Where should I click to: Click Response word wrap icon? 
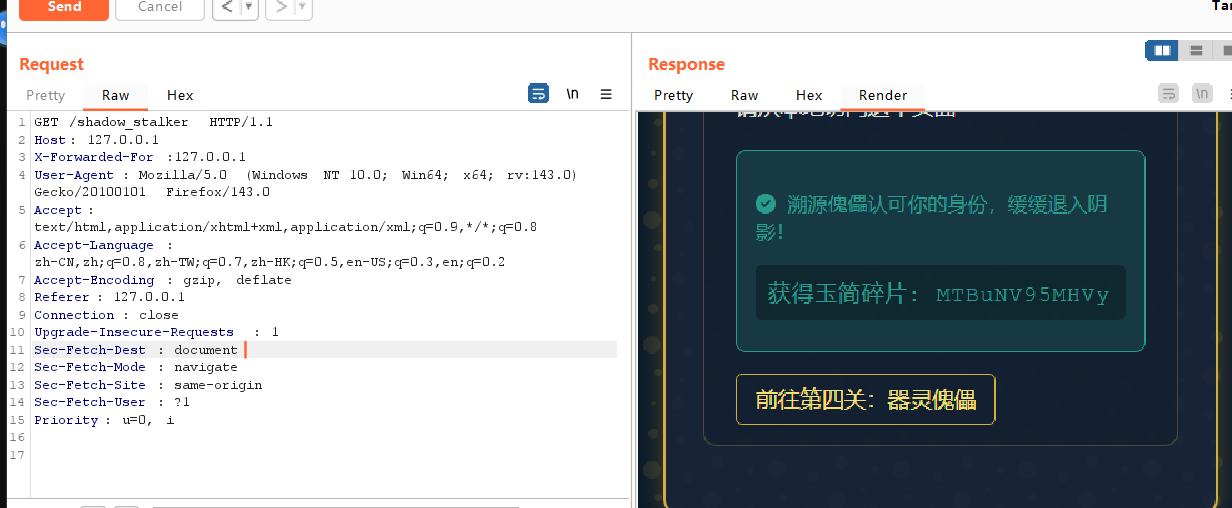pos(1168,94)
